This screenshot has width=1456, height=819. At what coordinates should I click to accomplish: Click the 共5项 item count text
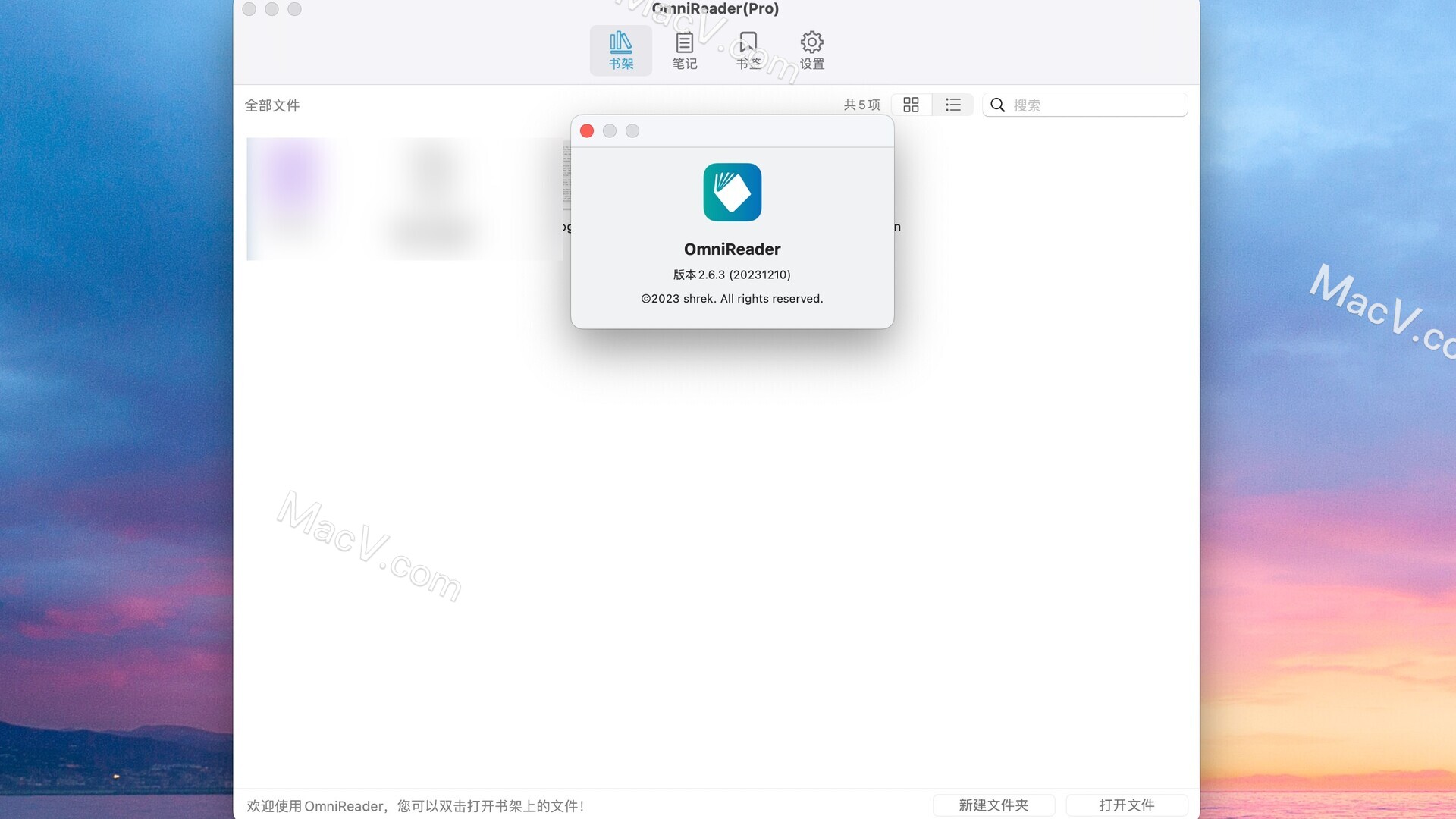[861, 105]
